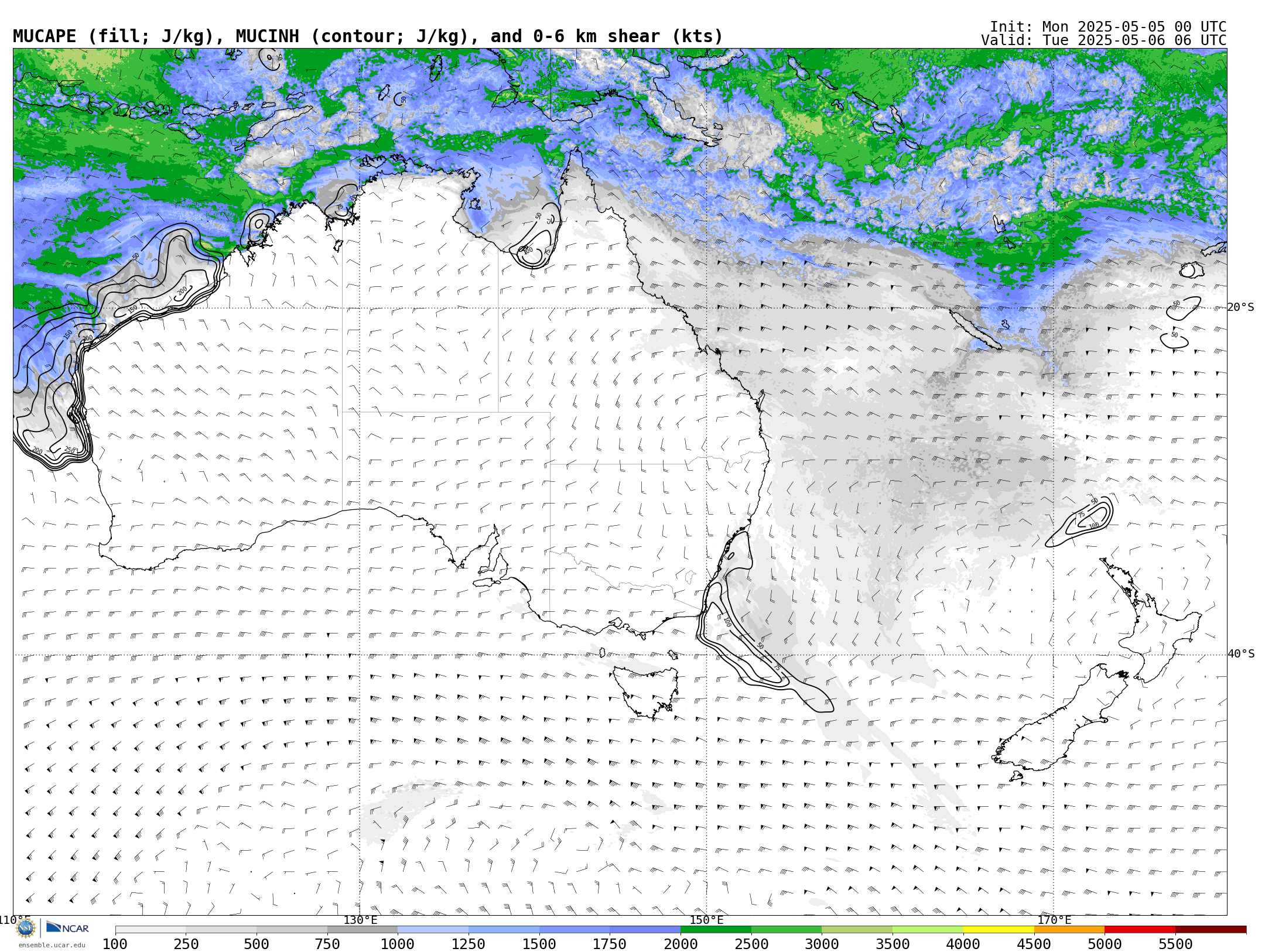1265x952 pixels.
Task: Click the colorbar value label 5000
Action: click(1105, 944)
